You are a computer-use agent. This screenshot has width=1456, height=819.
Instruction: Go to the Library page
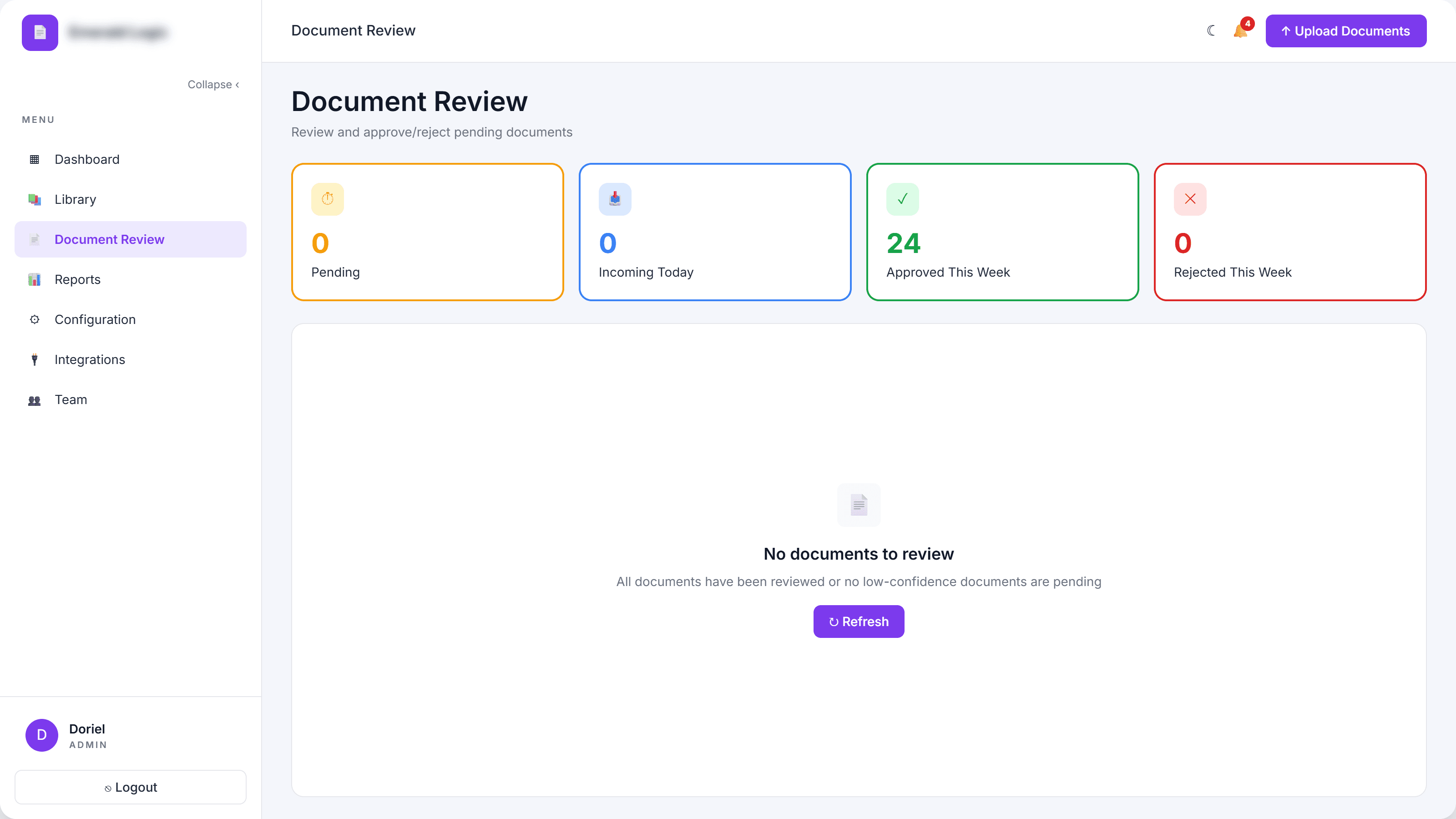[131, 200]
